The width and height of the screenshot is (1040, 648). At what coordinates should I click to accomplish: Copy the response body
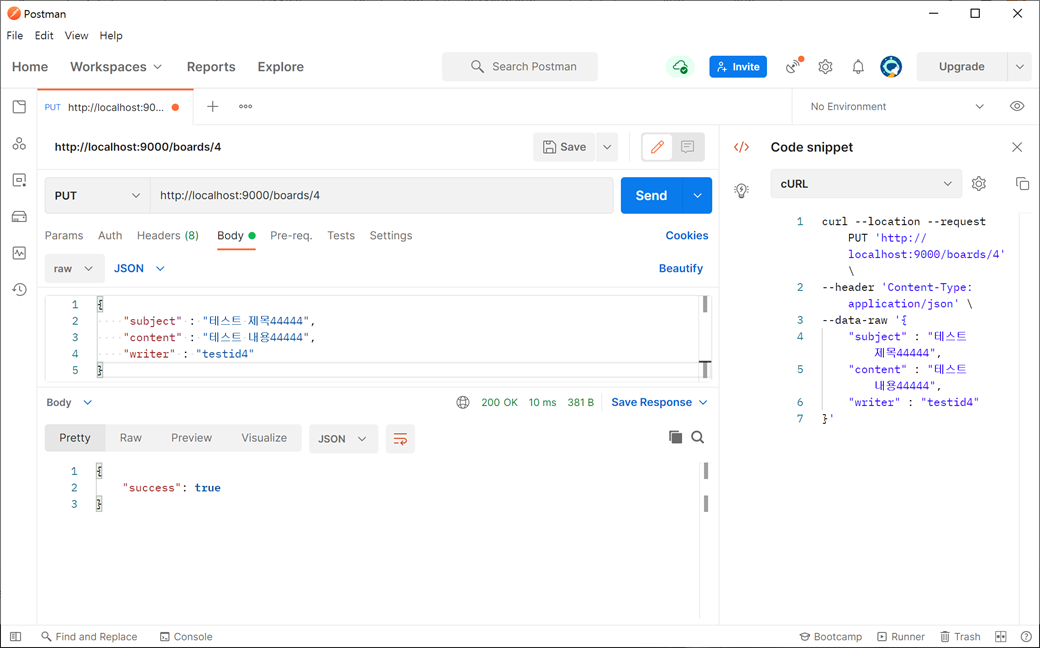675,437
